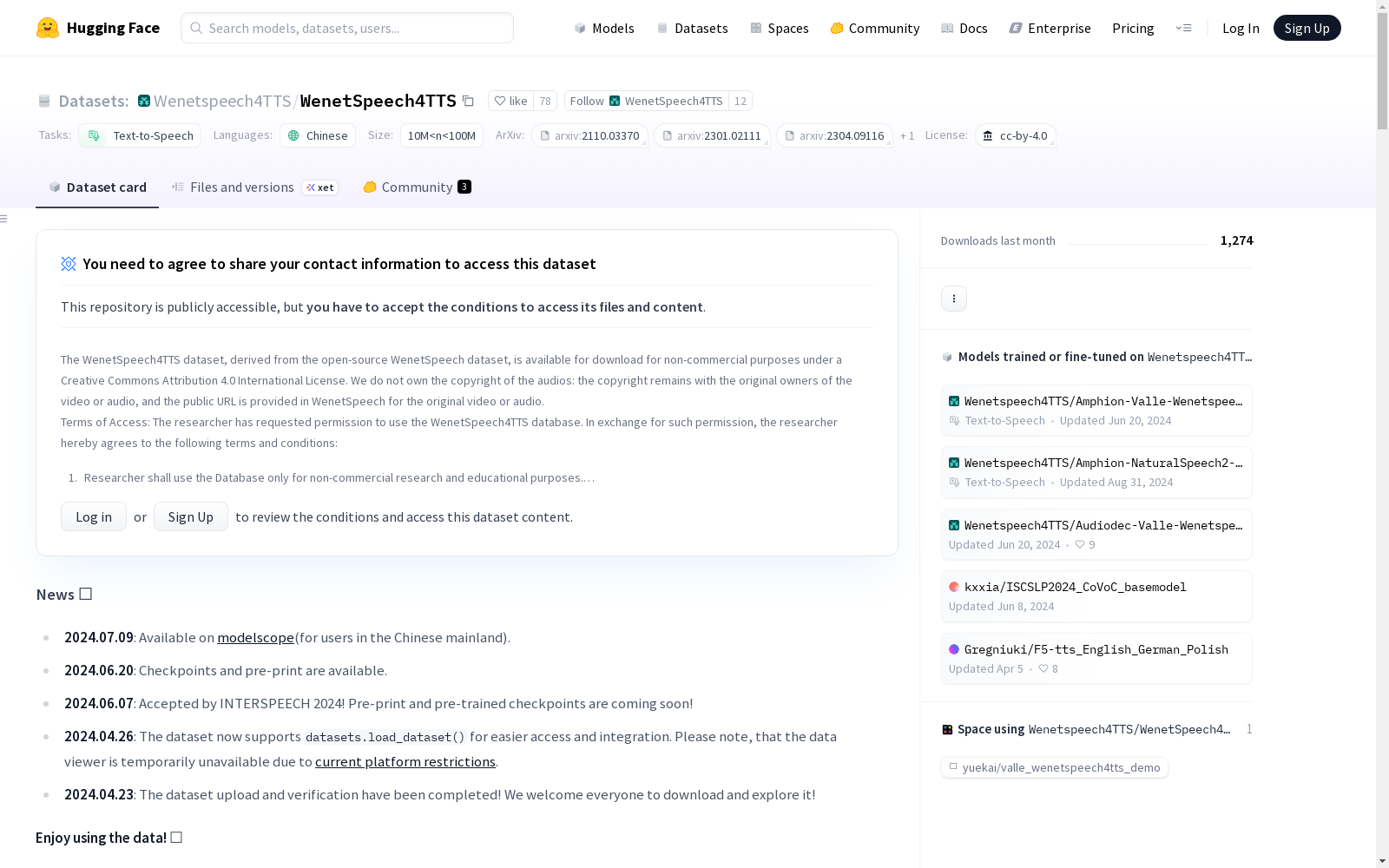Switch to the Dataset card tab
1389x868 pixels.
[x=97, y=187]
